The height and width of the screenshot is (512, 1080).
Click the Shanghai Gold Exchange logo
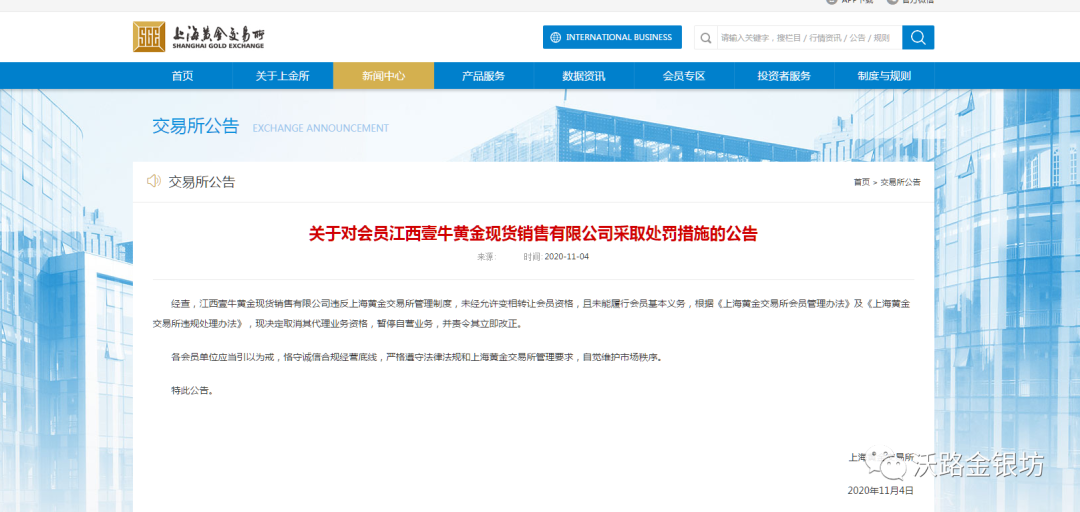(198, 37)
